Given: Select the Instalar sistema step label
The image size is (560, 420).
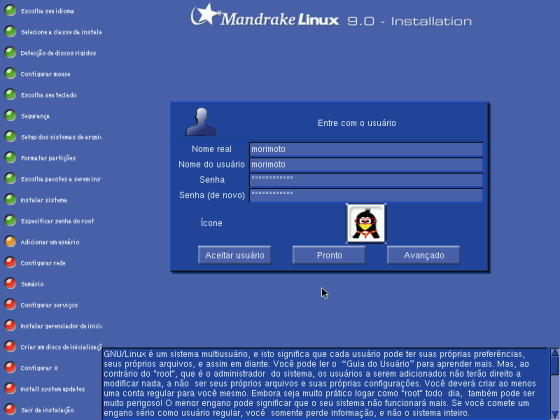Looking at the screenshot, I should [44, 200].
